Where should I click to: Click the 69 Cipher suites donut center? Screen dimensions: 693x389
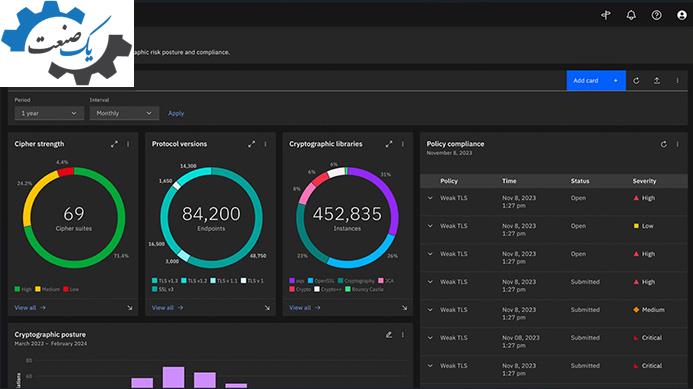pos(74,218)
